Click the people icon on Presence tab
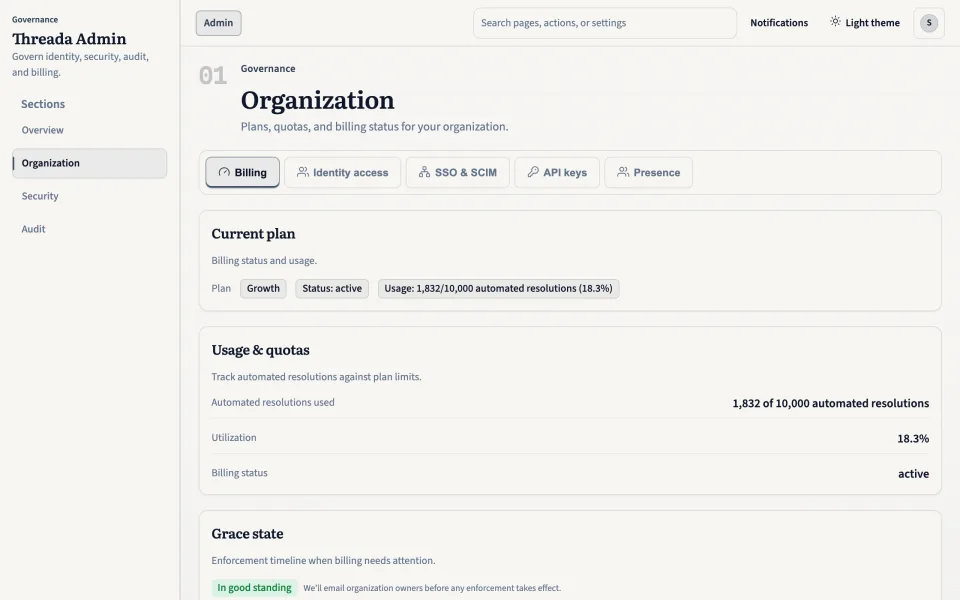 point(623,172)
